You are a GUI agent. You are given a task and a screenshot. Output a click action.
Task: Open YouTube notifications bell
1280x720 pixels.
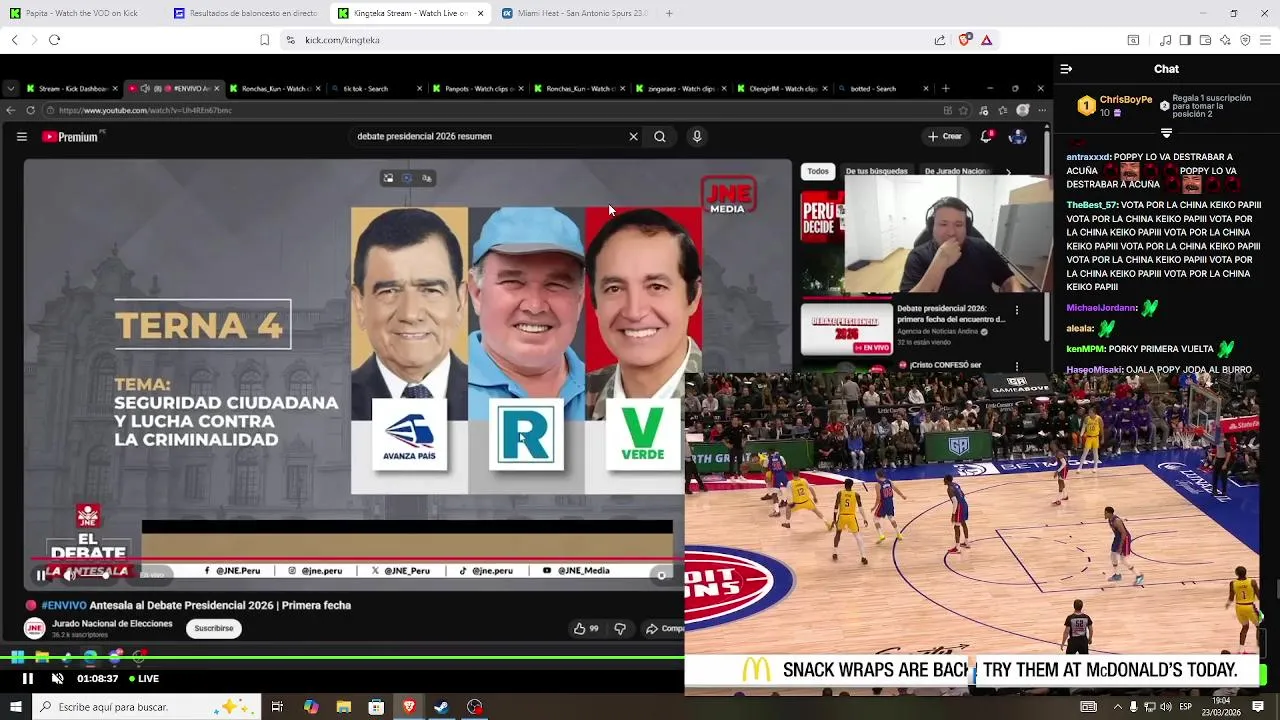click(x=987, y=137)
